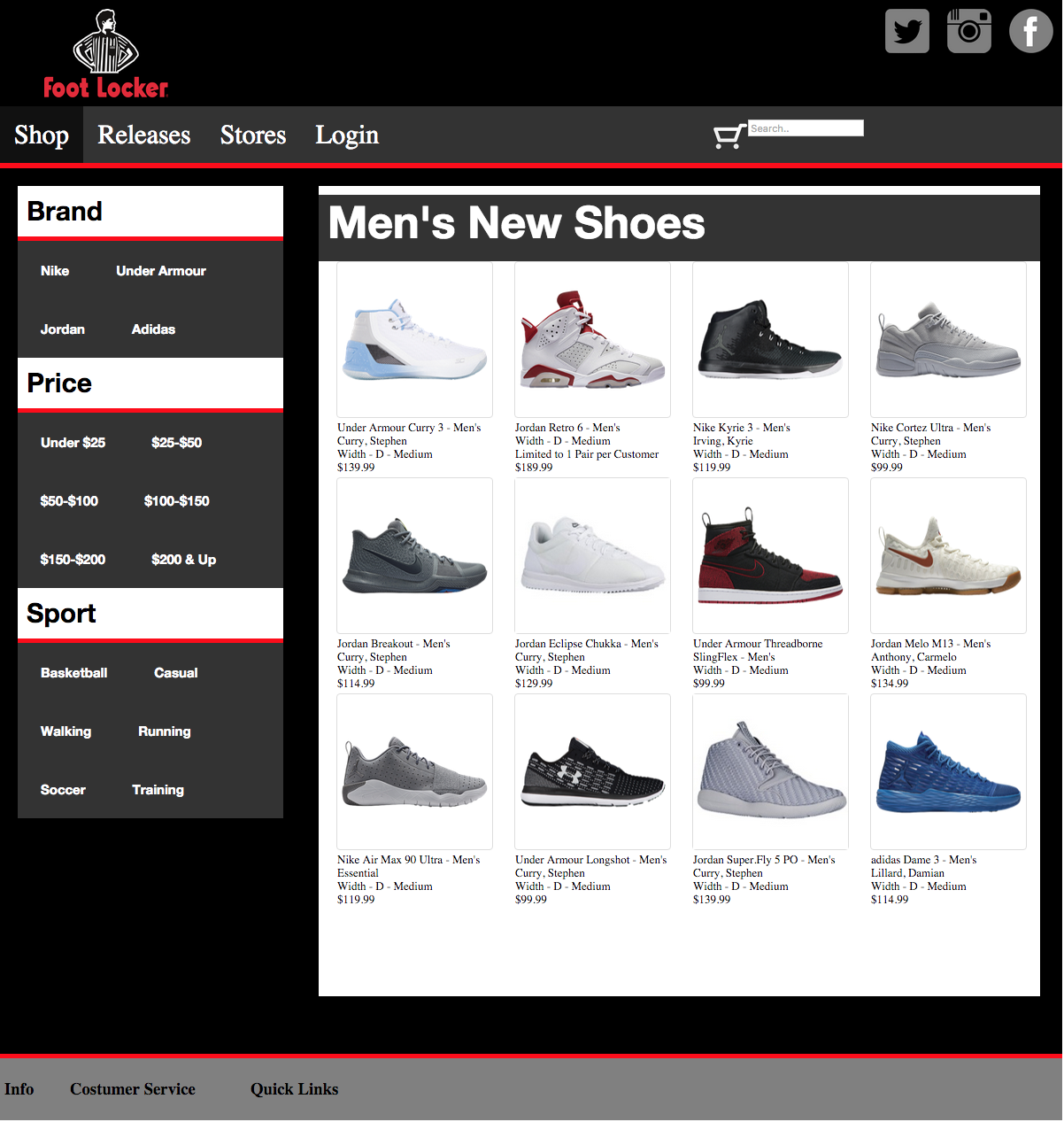
Task: Filter by Training sport
Action: [158, 790]
